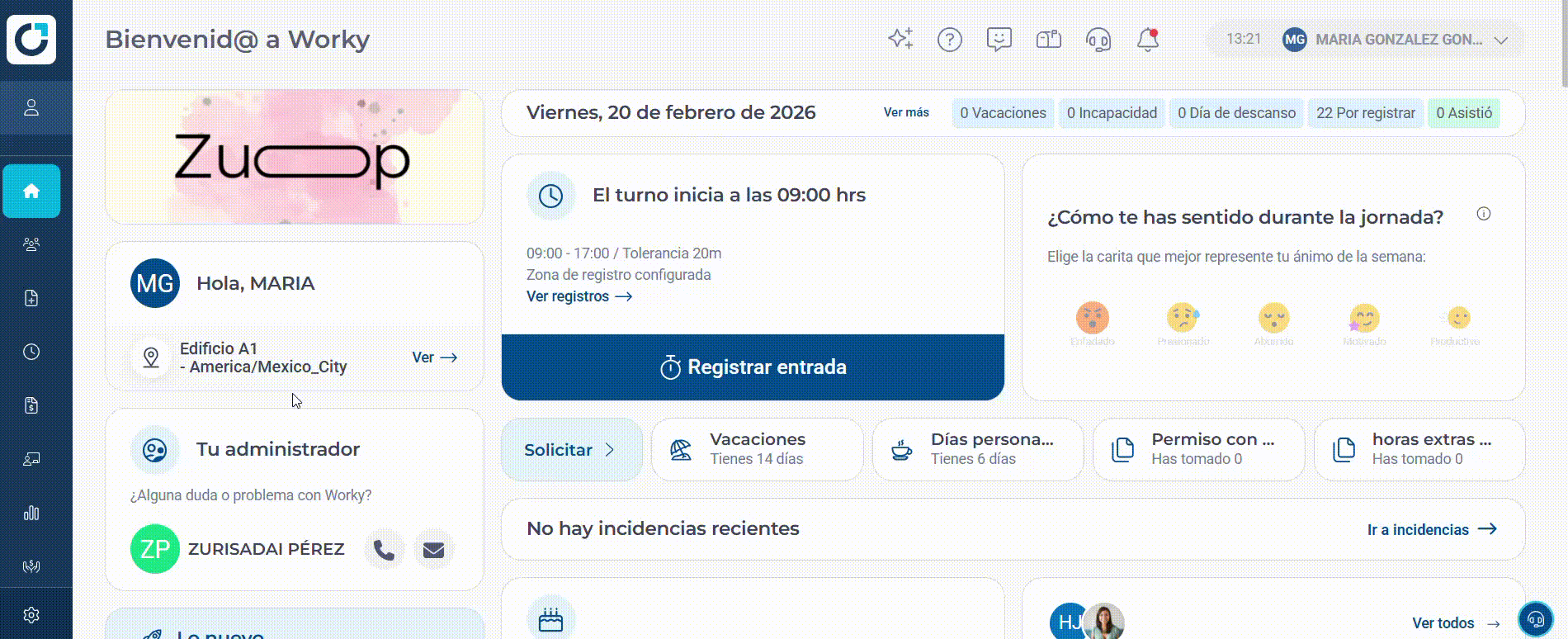The width and height of the screenshot is (1568, 639).
Task: Click the 0 Día de descanso chip
Action: click(x=1236, y=113)
